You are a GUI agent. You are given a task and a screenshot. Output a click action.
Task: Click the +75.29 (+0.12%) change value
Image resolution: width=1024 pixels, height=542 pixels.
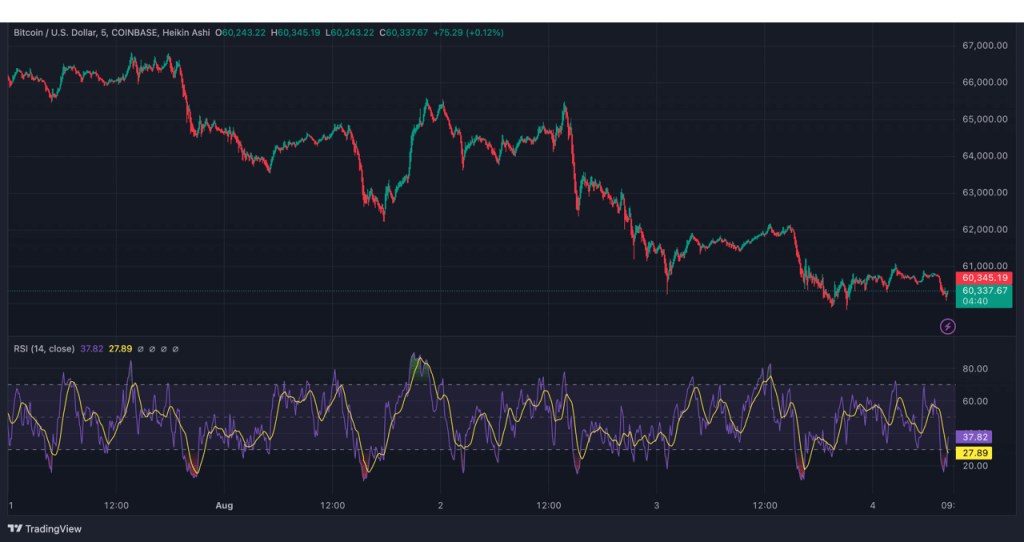tap(469, 32)
